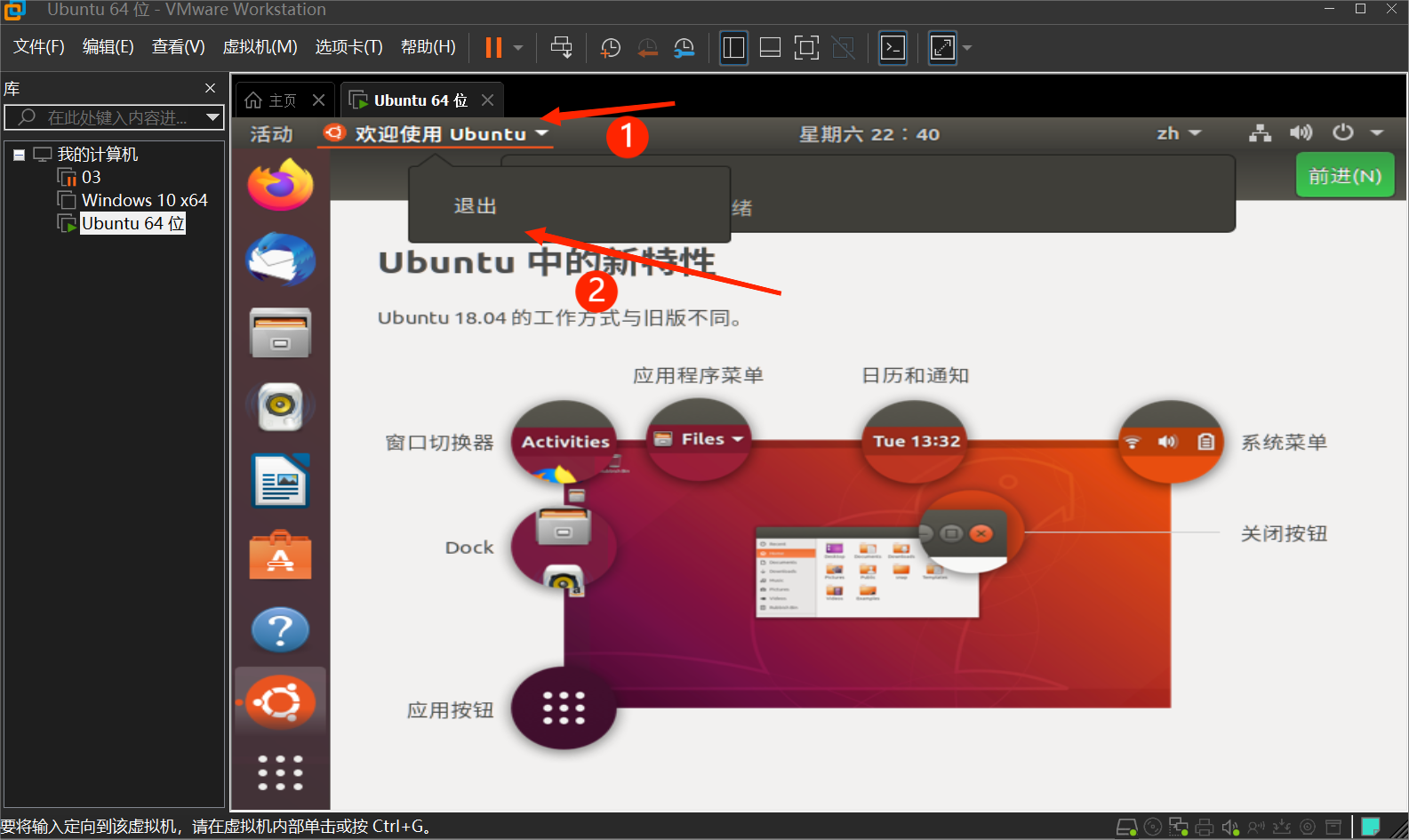Open the 查看(V) menu
This screenshot has height=840, width=1409.
pos(178,47)
